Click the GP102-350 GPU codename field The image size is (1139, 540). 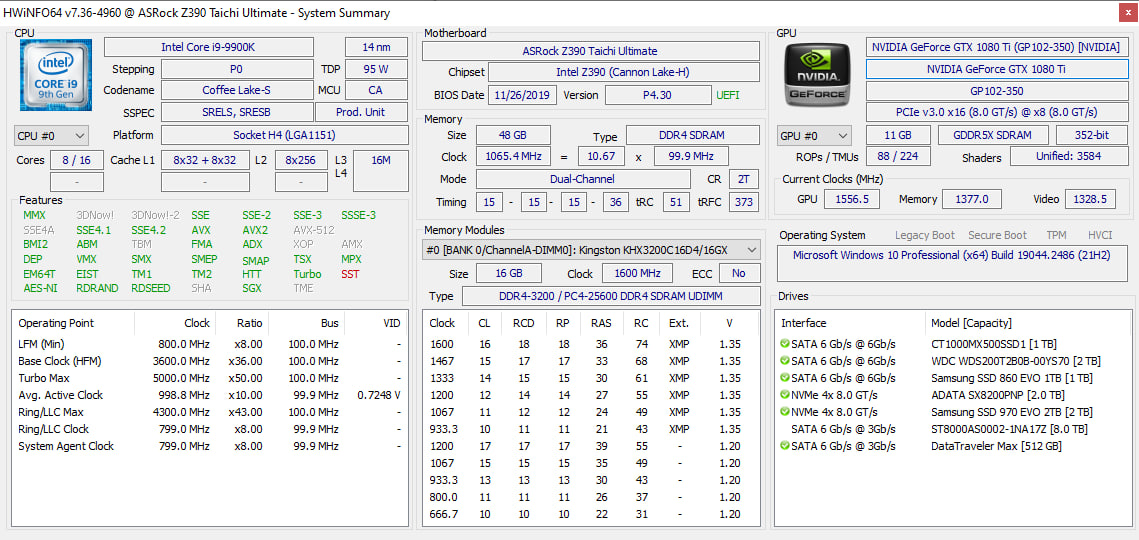tap(995, 91)
